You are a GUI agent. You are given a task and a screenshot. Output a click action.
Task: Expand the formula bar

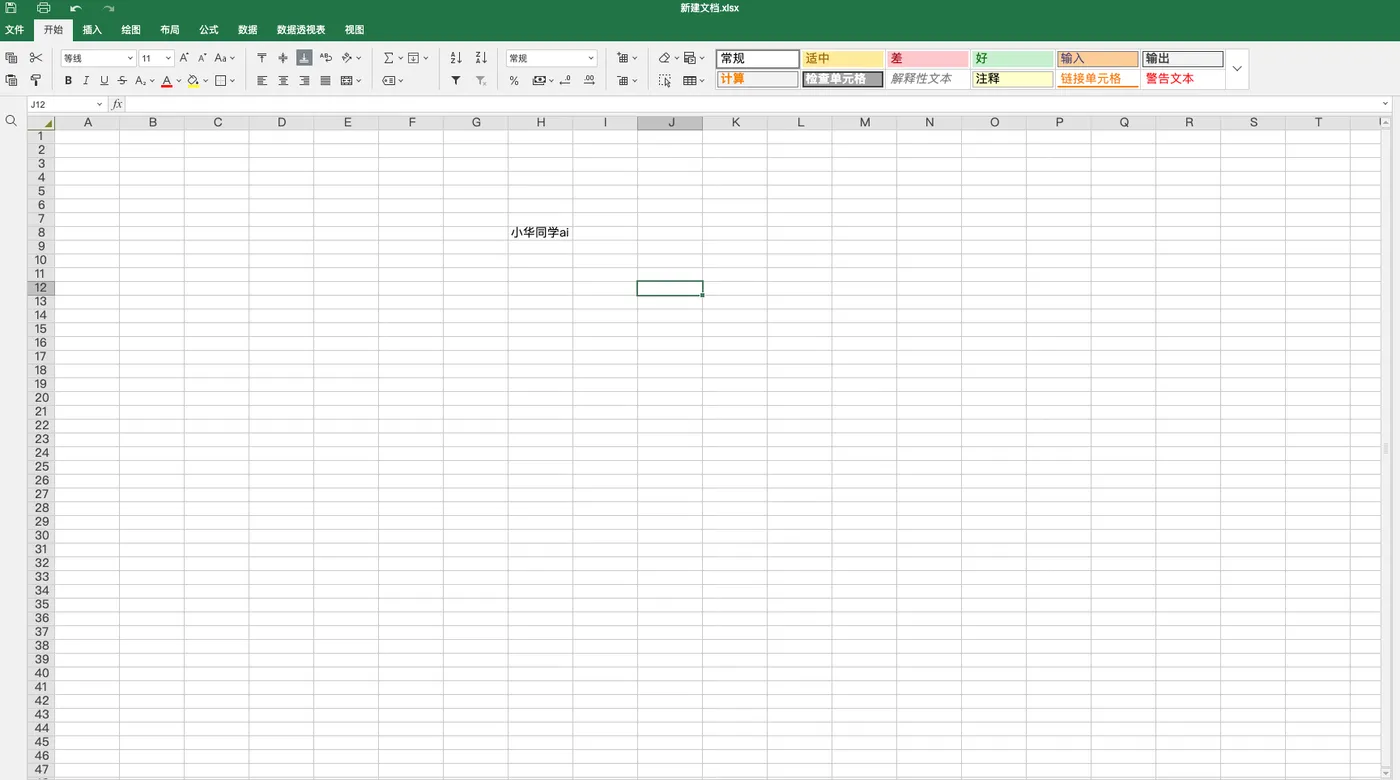[x=1385, y=104]
